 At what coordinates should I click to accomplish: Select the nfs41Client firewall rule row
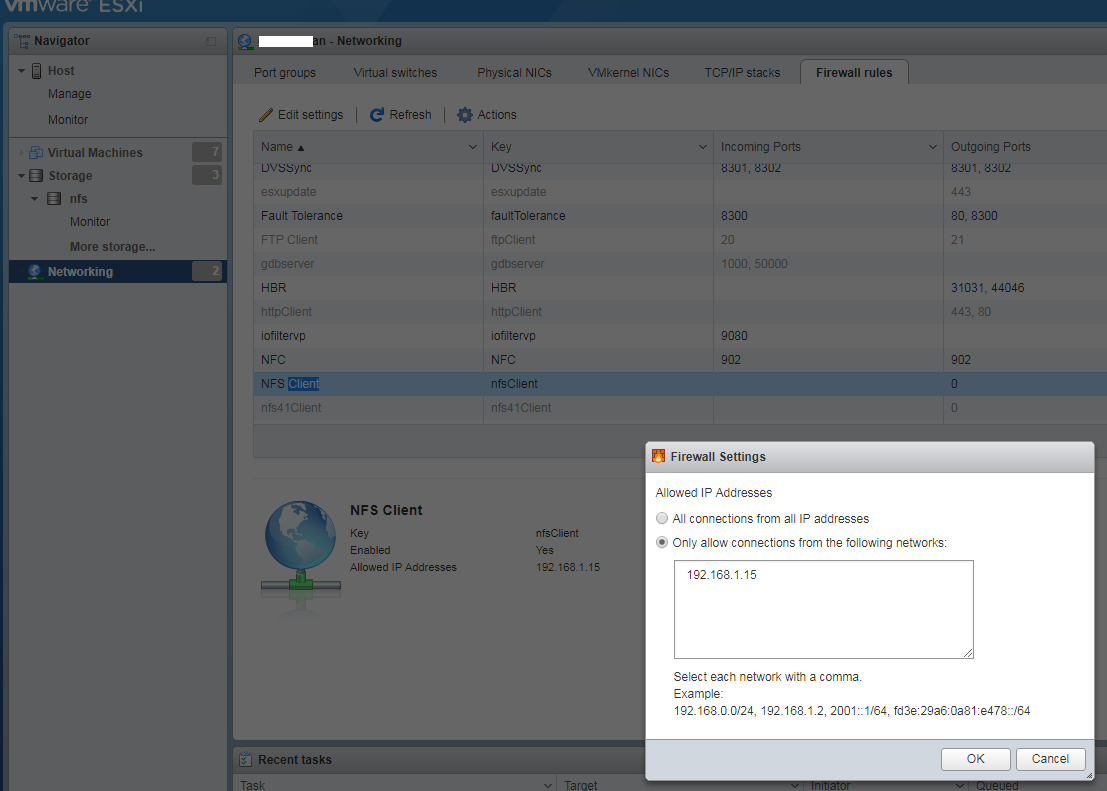[x=680, y=408]
